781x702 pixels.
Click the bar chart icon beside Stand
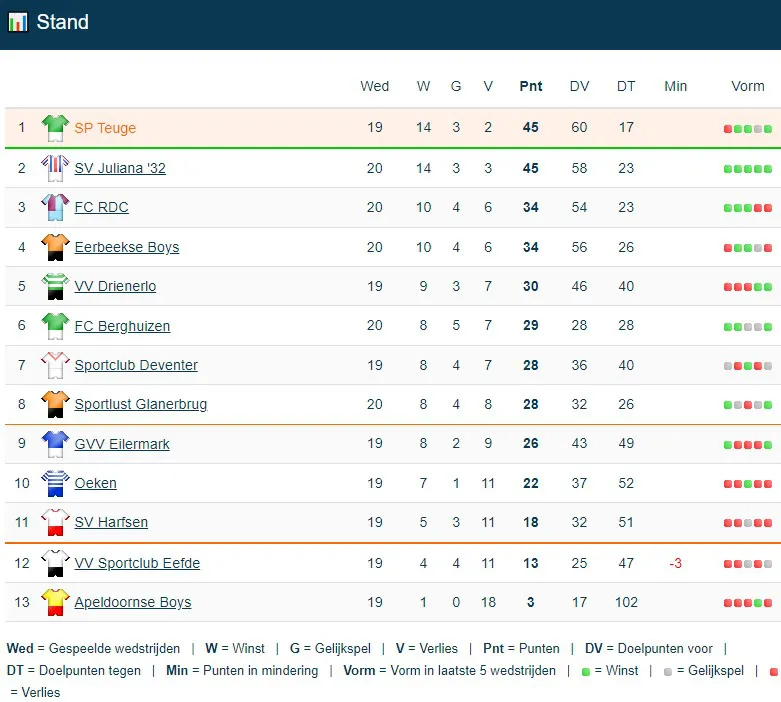tap(18, 22)
